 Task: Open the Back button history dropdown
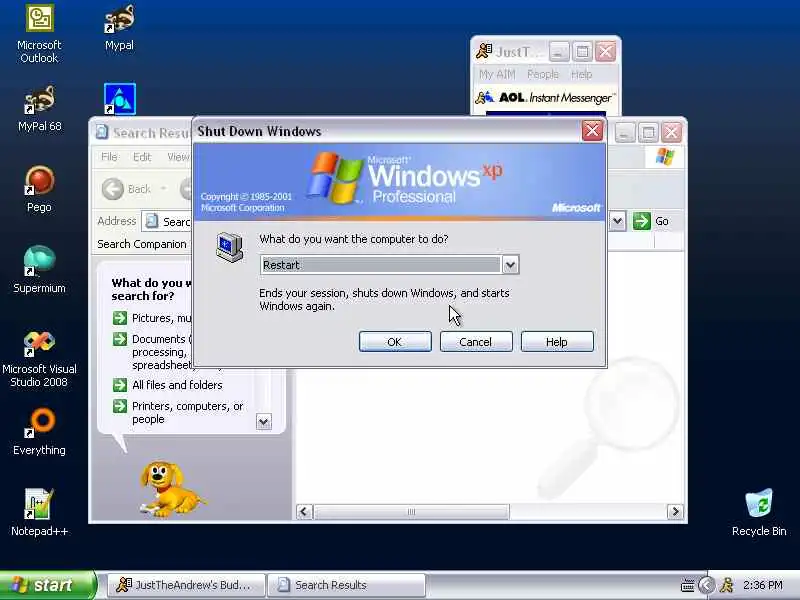click(x=163, y=189)
